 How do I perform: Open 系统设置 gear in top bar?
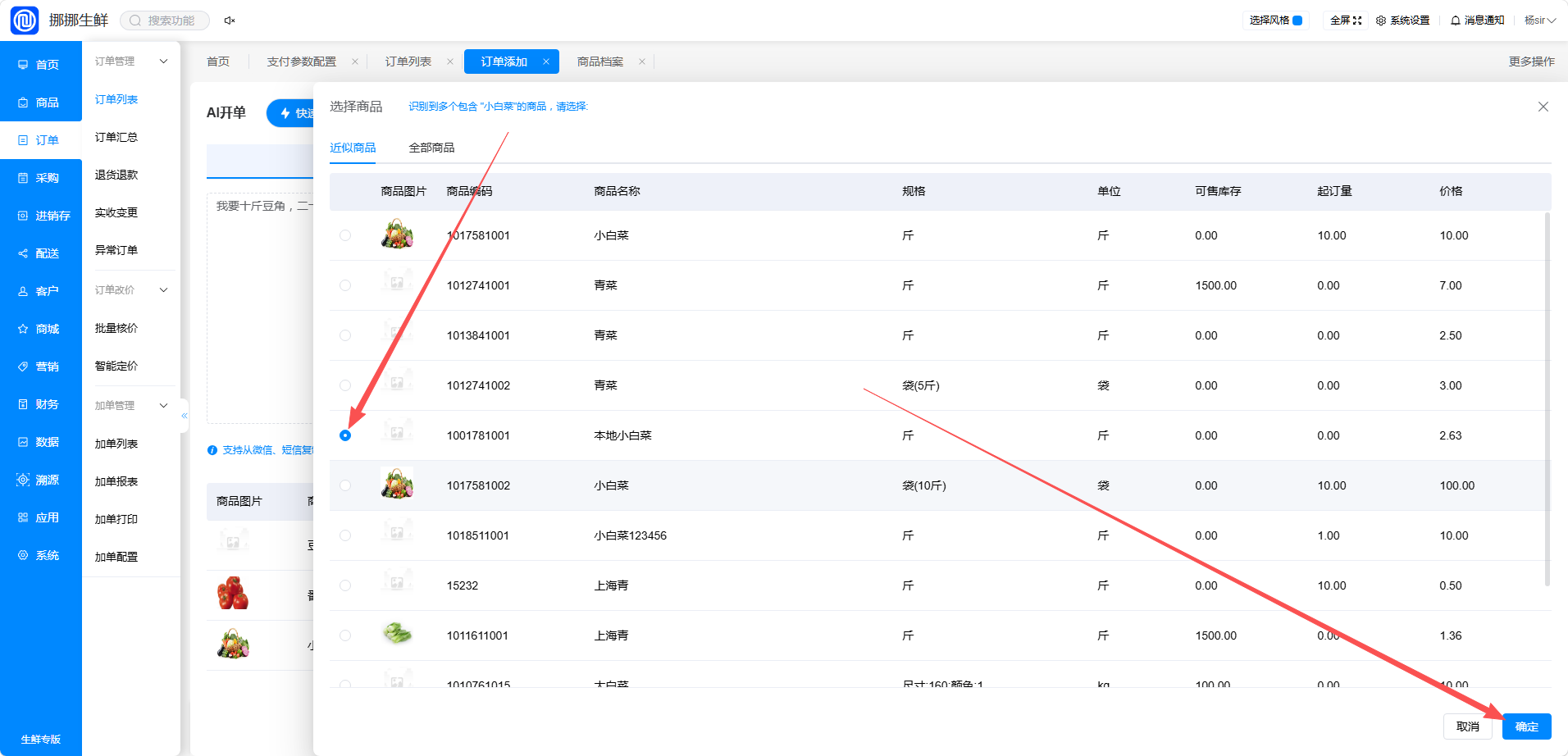[1402, 20]
